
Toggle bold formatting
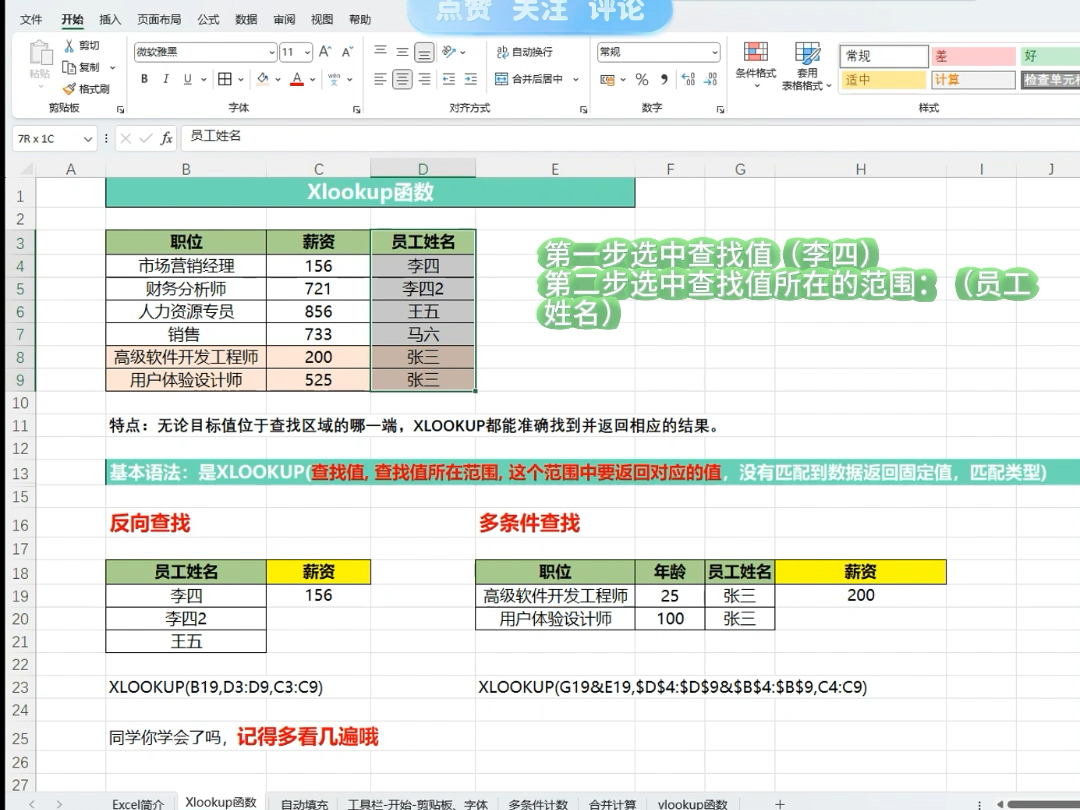pyautogui.click(x=144, y=78)
